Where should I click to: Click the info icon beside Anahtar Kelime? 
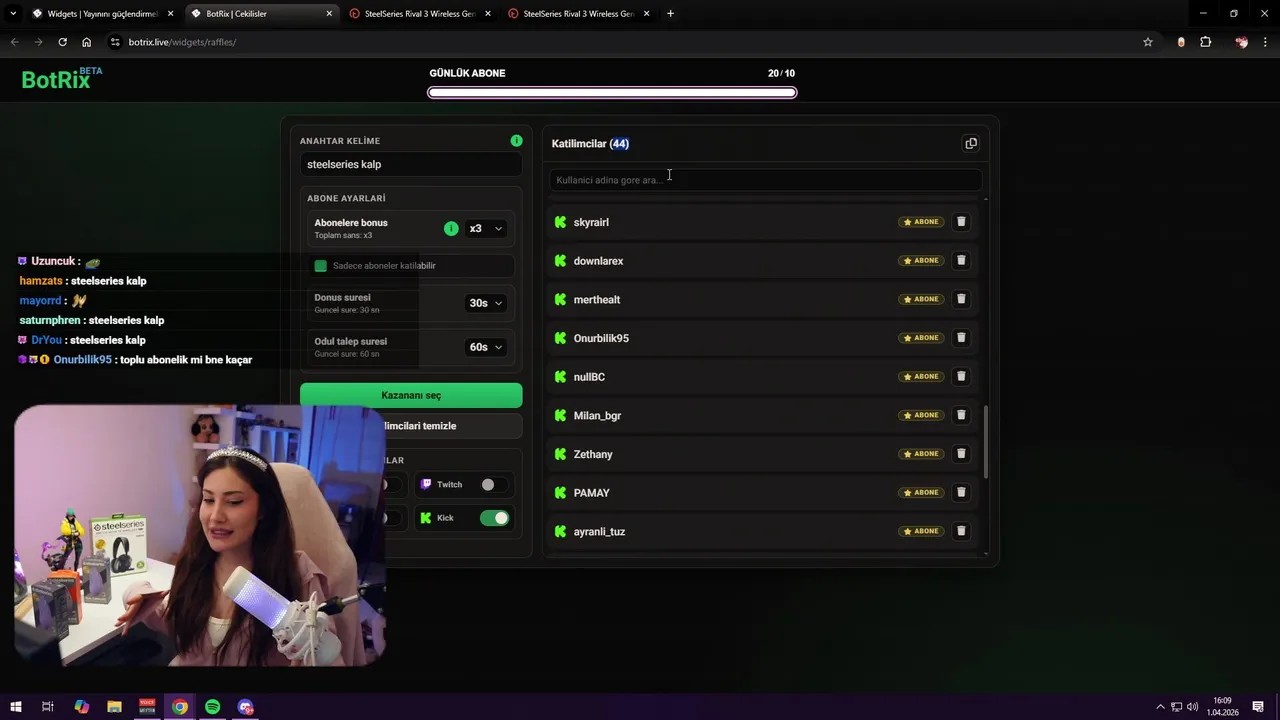point(516,141)
